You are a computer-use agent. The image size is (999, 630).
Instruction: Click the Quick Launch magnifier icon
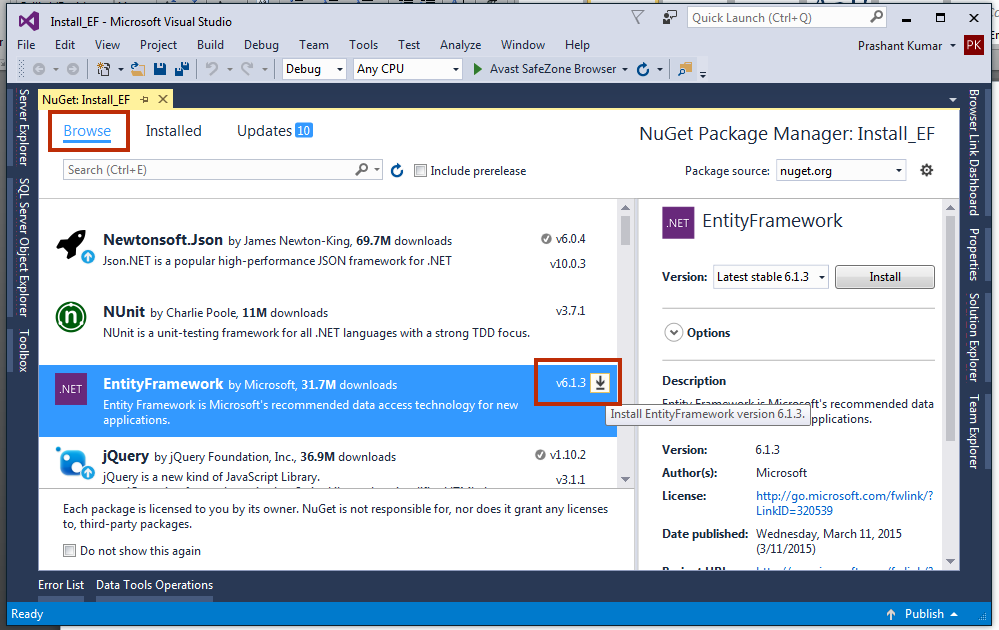click(877, 17)
